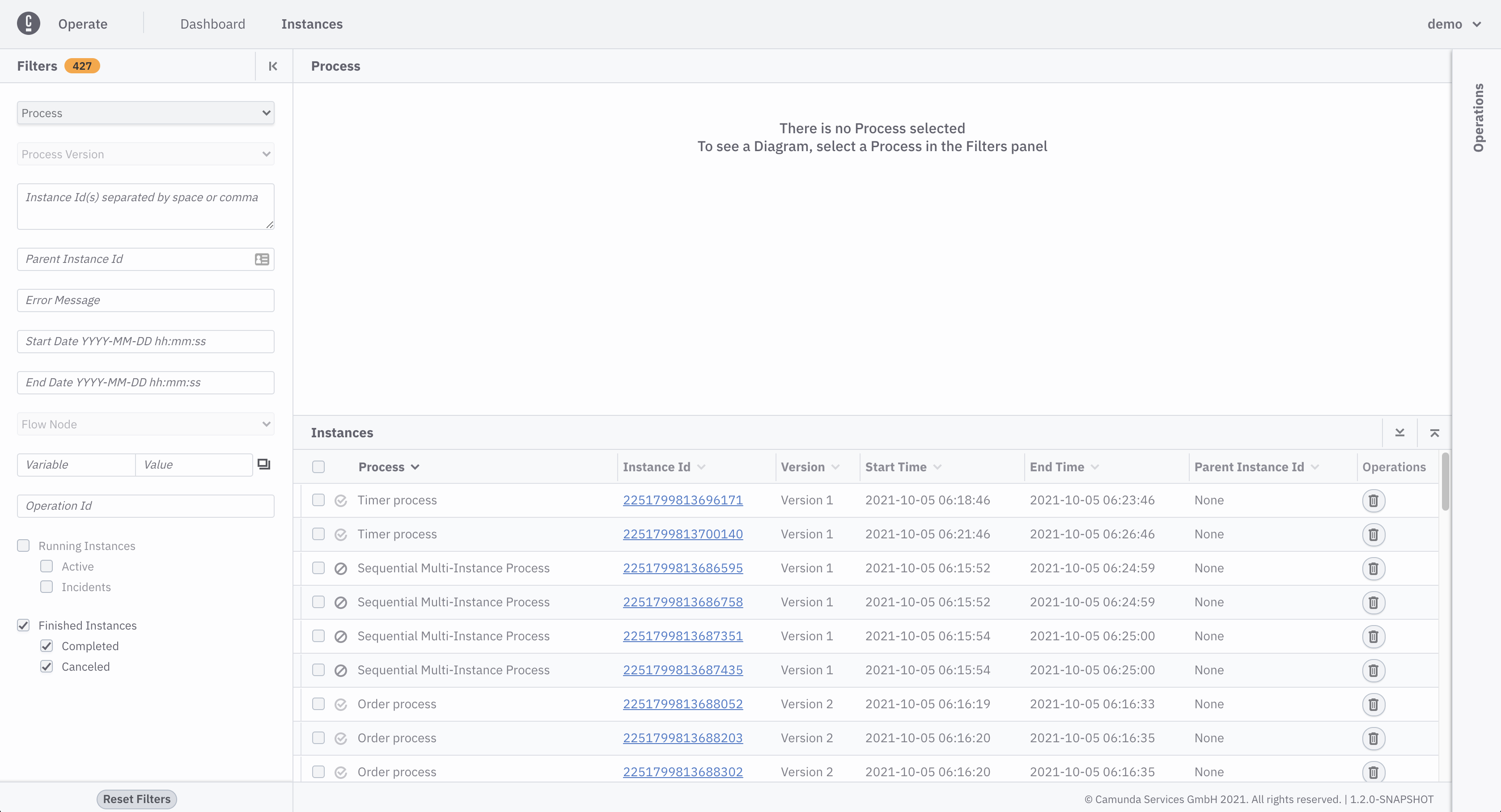Collapse the Filters panel
Screen dimensions: 1501x812
click(273, 66)
